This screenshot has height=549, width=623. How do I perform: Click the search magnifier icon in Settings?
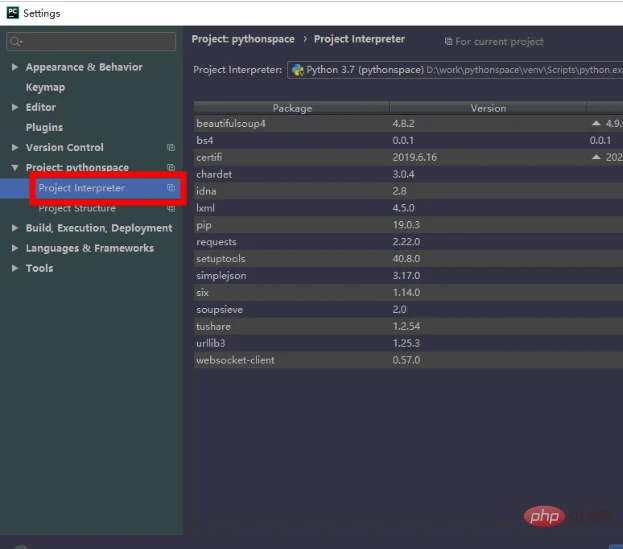point(16,42)
